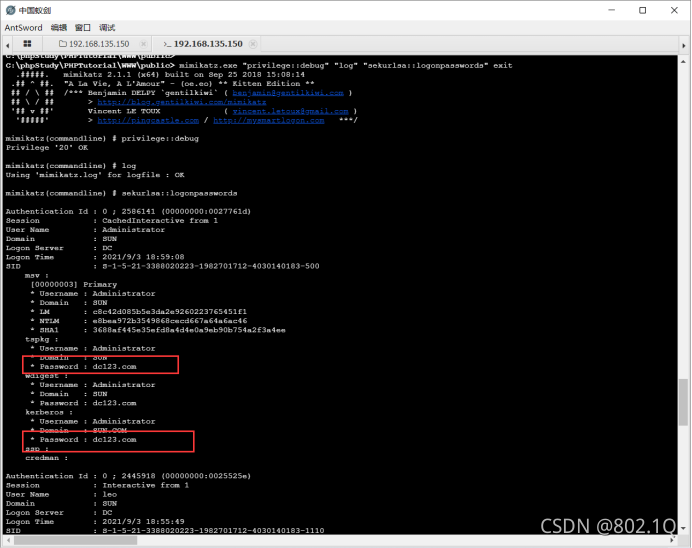This screenshot has width=692, height=548.
Task: Click the home grid icon tab
Action: 27,44
